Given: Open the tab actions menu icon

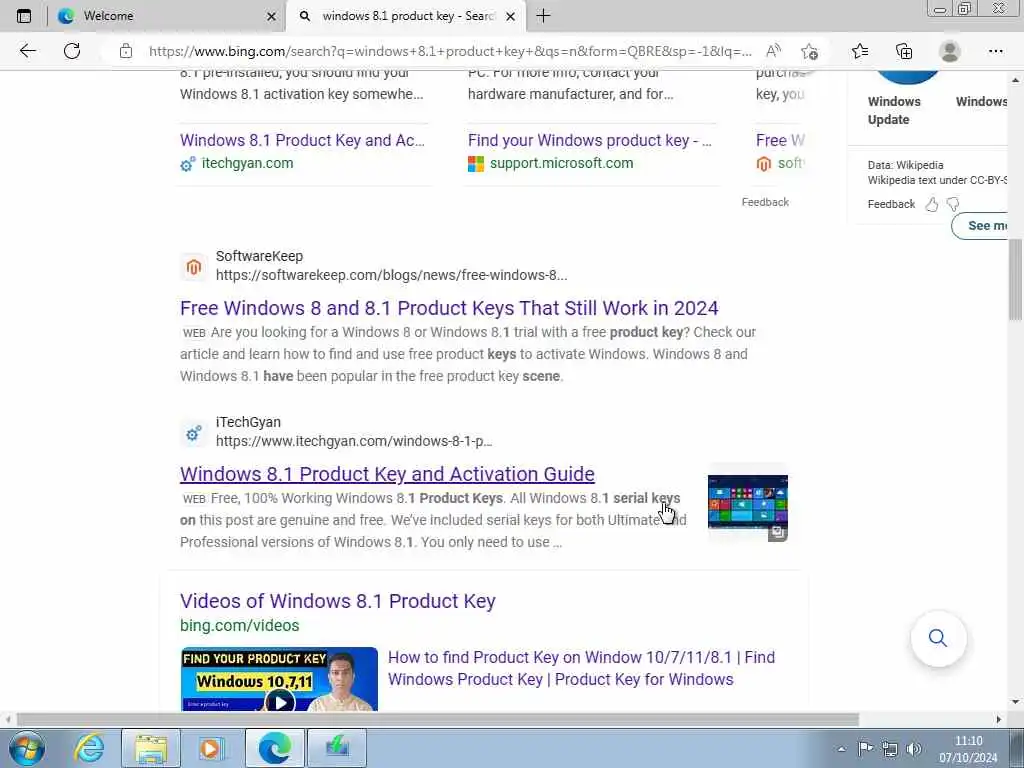Looking at the screenshot, I should coord(24,16).
